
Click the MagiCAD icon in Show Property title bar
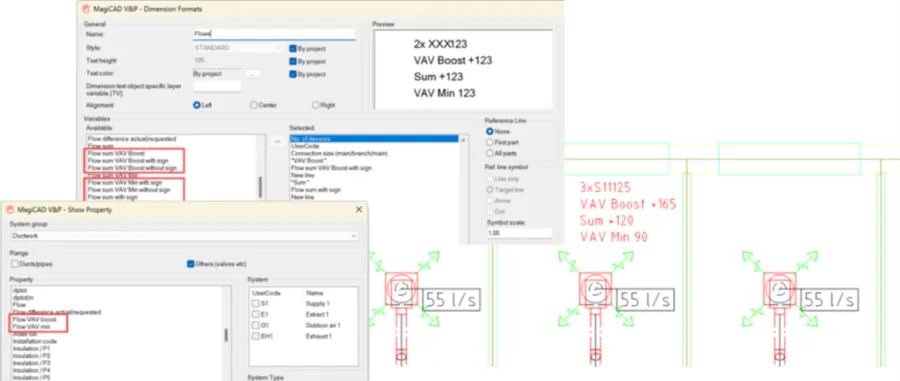coord(10,209)
